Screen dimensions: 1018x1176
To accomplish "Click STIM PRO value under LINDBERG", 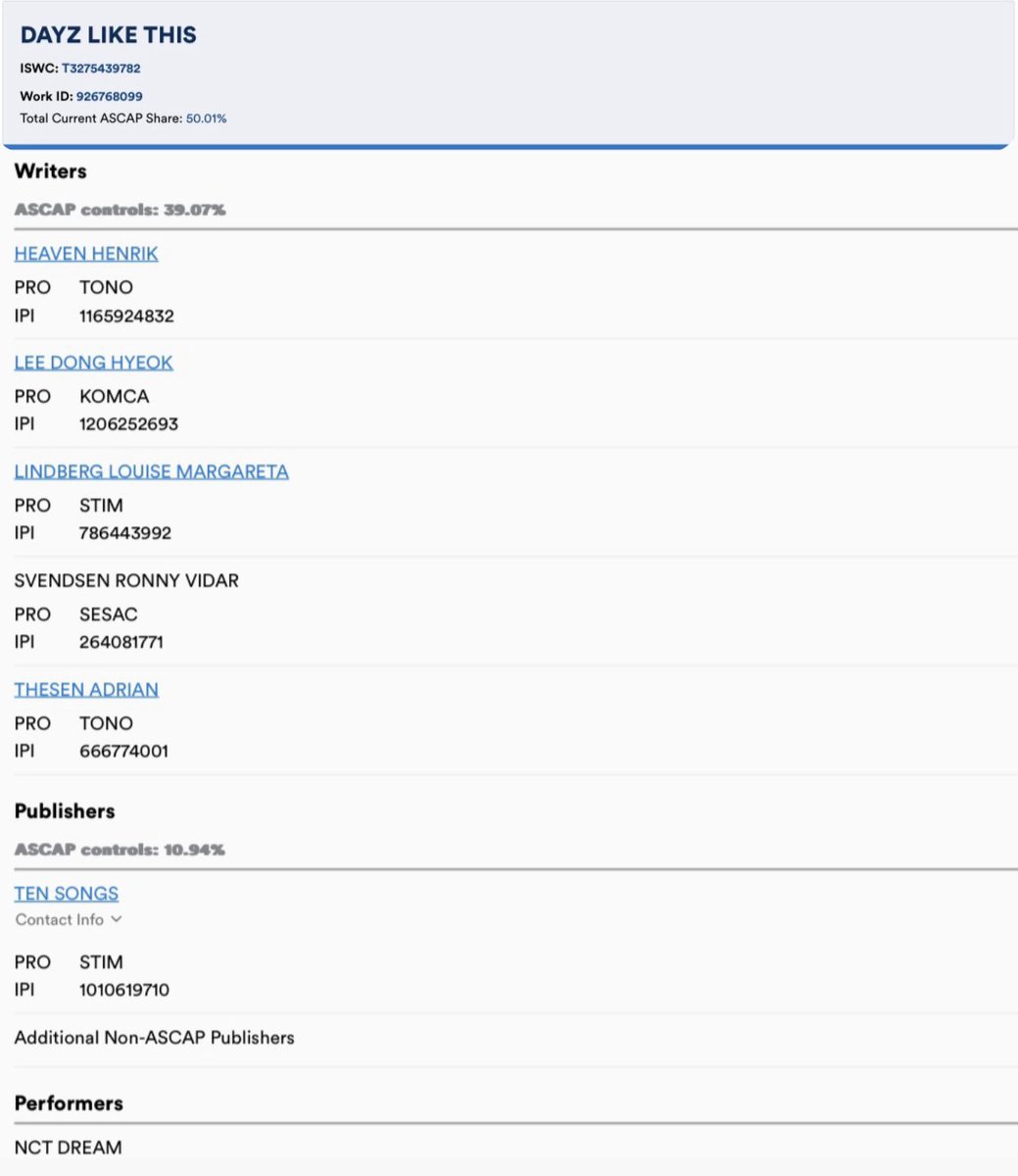I will (x=101, y=506).
